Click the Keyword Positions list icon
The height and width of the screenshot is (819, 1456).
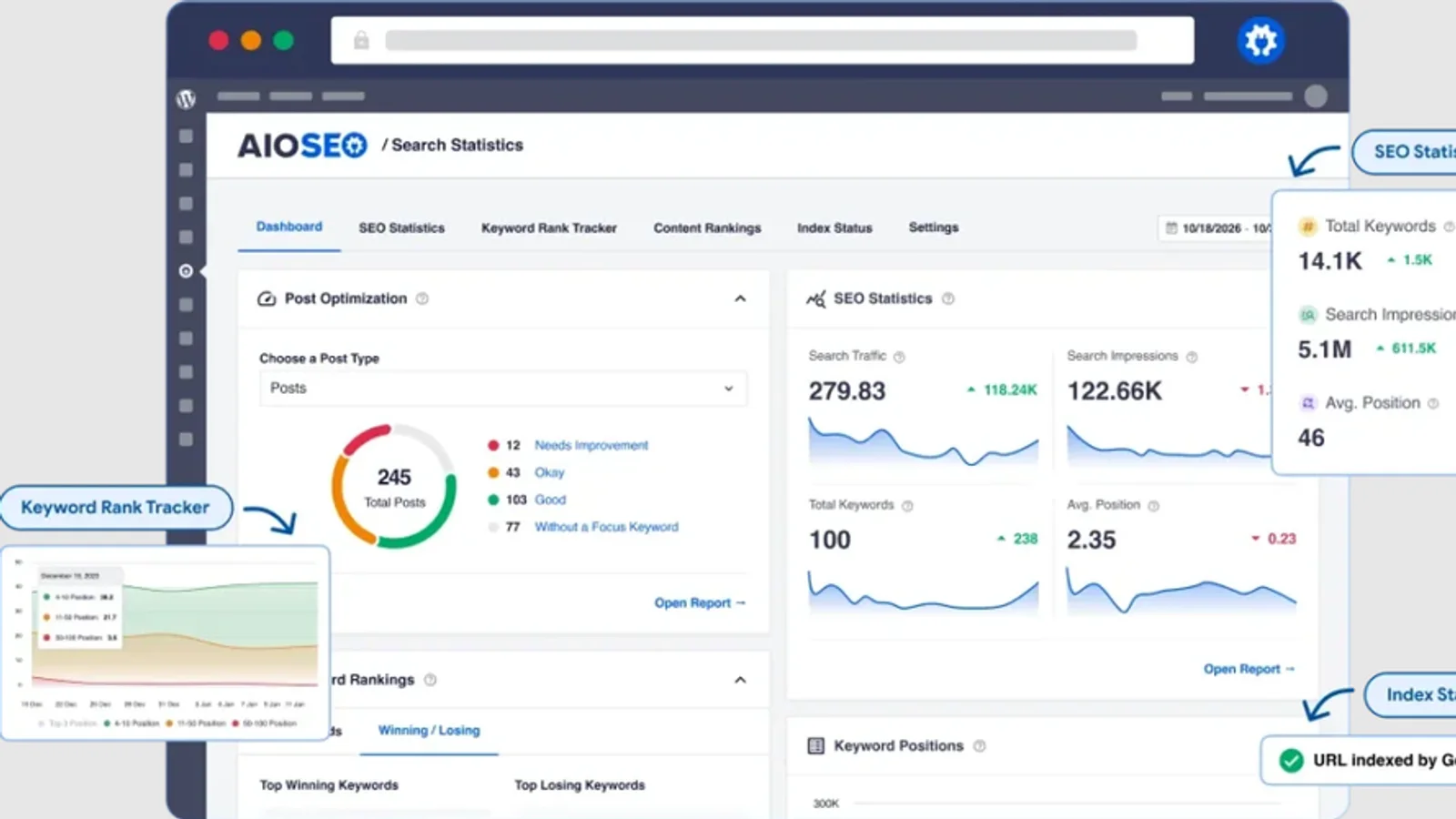pos(816,746)
